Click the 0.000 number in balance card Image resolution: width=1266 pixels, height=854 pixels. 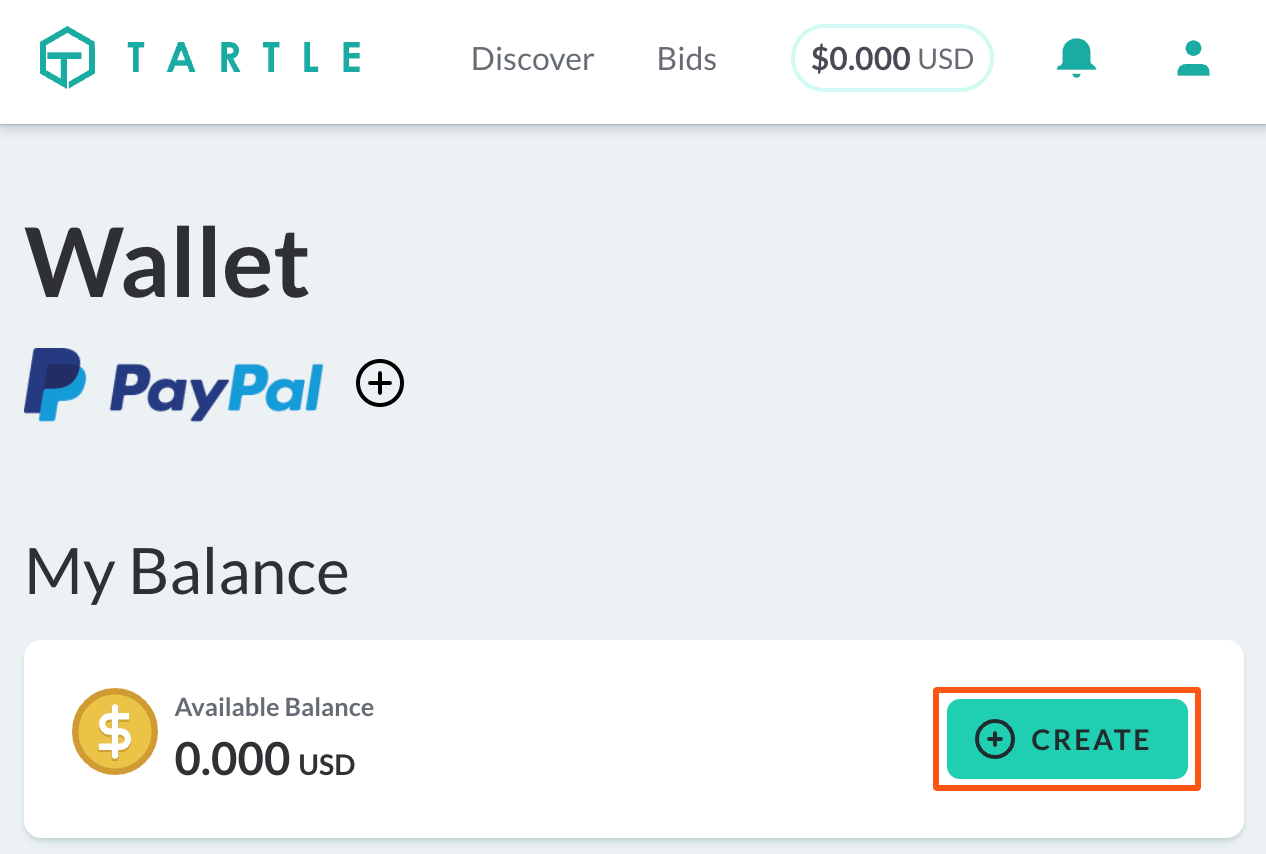tap(232, 760)
